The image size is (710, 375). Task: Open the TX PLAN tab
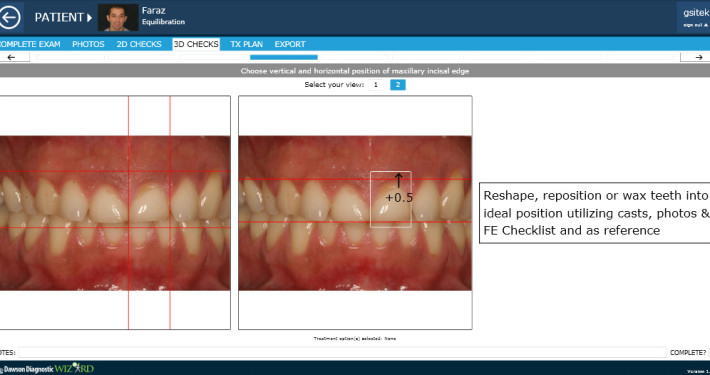pyautogui.click(x=246, y=44)
